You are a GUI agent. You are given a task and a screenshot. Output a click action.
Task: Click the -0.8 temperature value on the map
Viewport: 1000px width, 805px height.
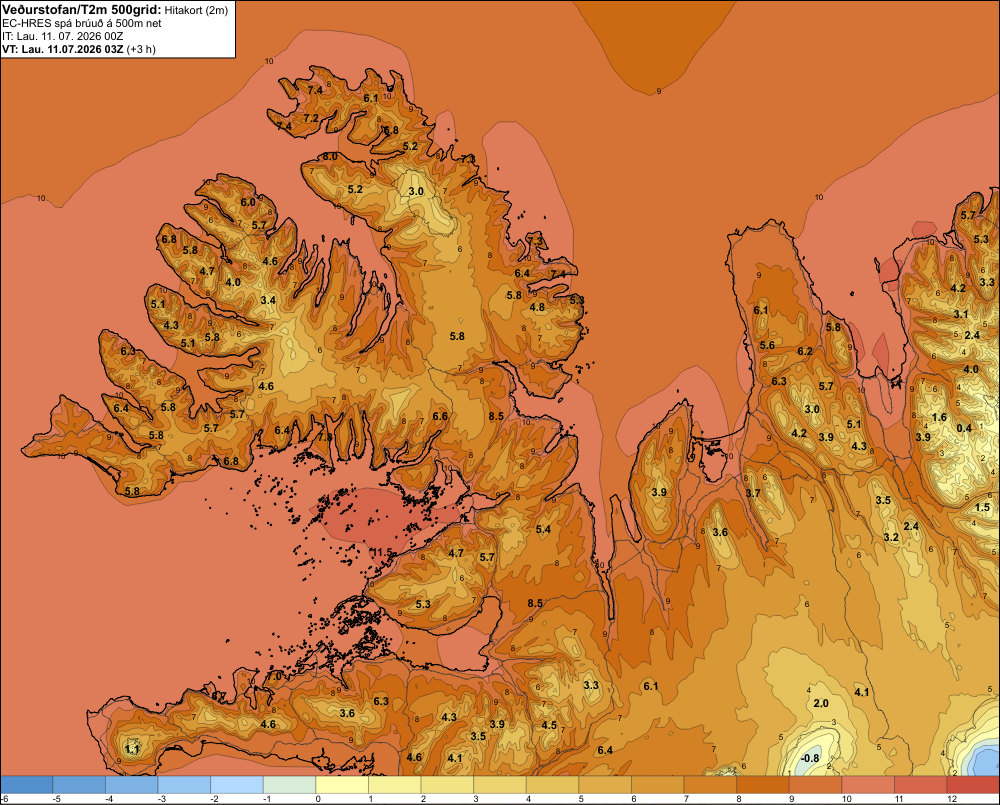(x=809, y=758)
